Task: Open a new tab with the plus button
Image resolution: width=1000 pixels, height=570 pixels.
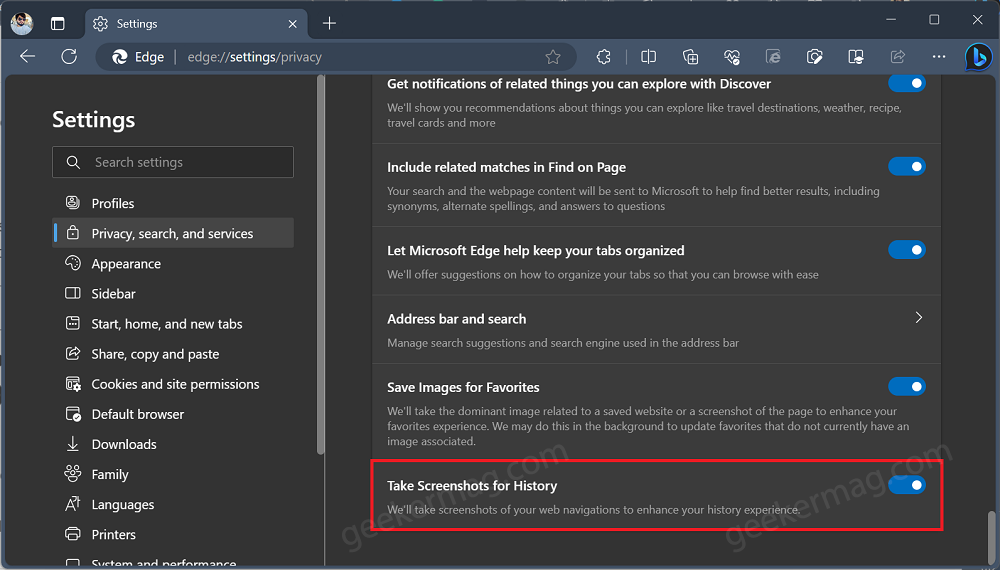Action: (x=329, y=24)
